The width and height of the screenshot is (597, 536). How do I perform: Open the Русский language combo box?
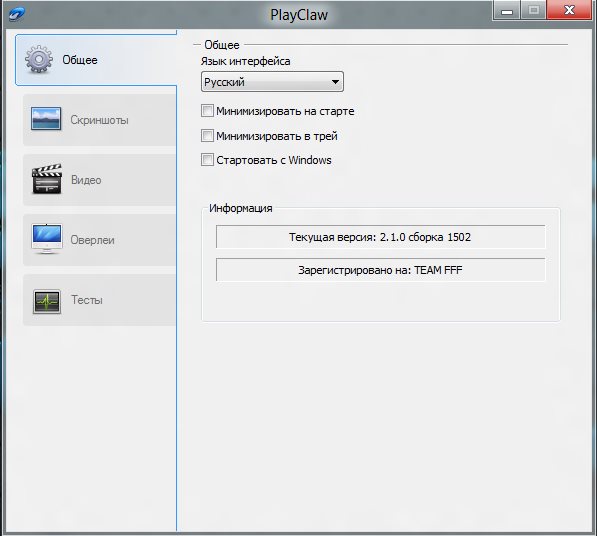(272, 81)
